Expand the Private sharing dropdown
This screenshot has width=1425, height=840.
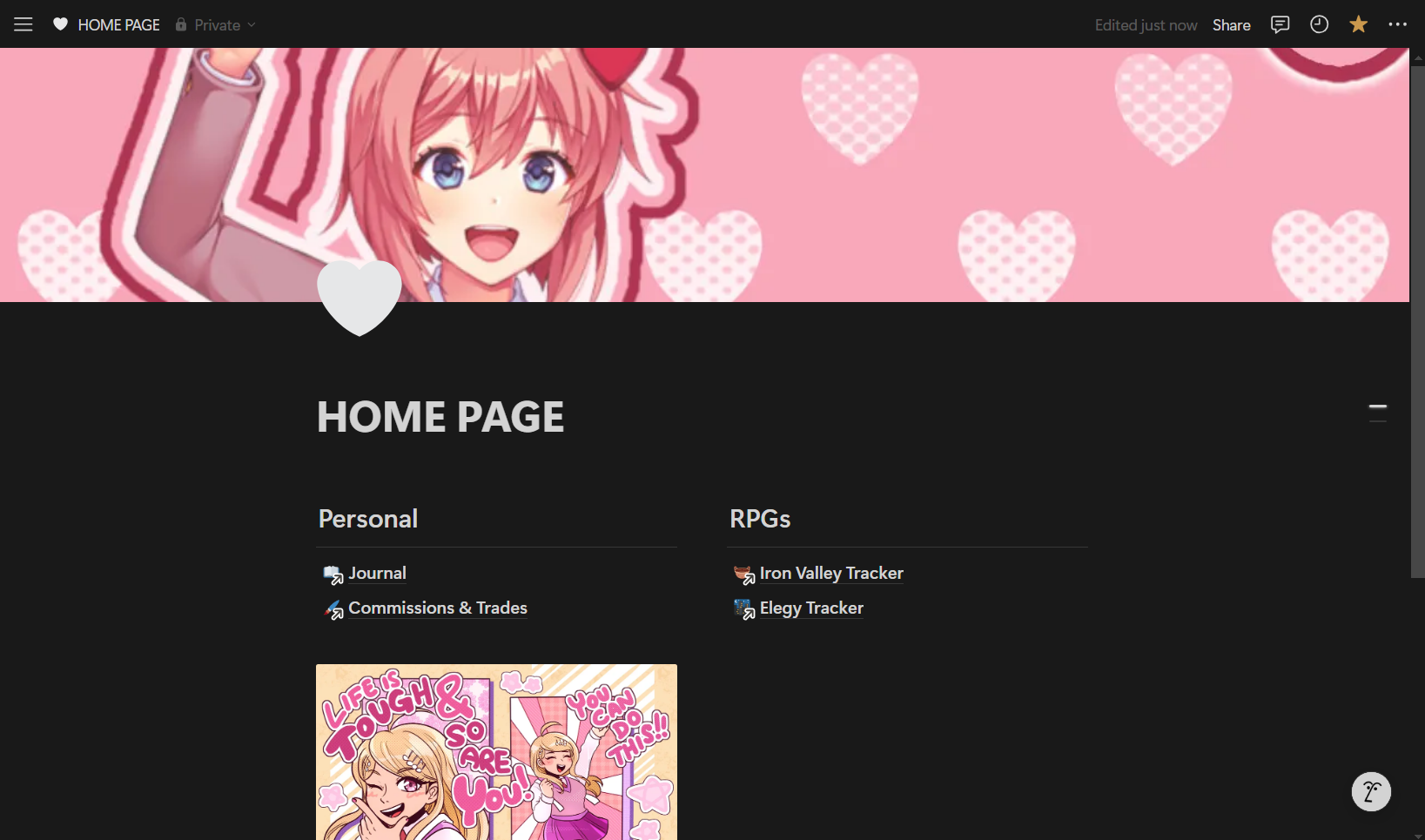click(x=216, y=24)
